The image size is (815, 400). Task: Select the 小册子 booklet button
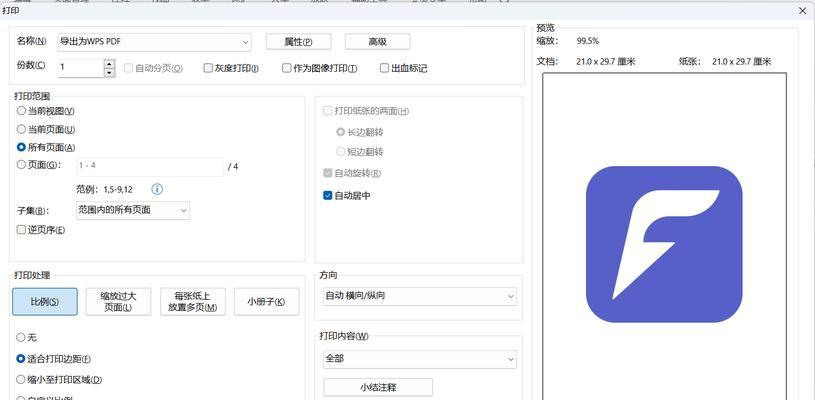point(266,302)
